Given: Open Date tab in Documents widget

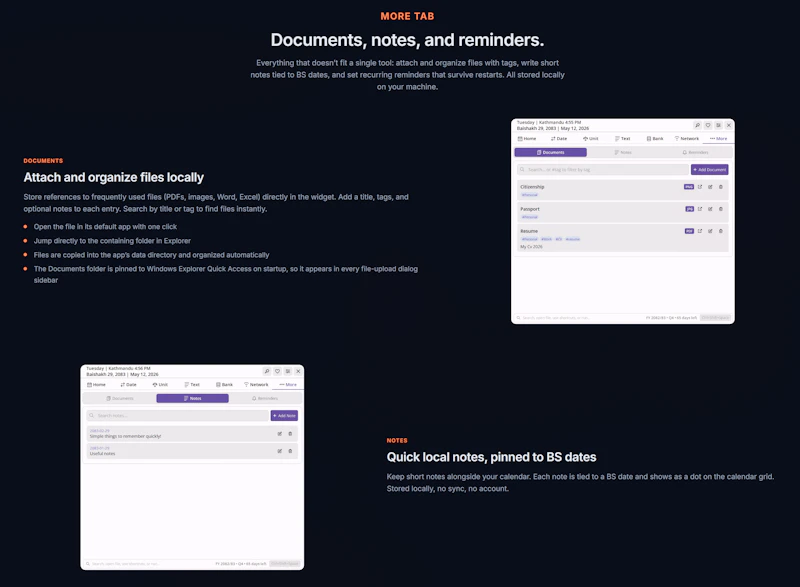Looking at the screenshot, I should (x=559, y=139).
